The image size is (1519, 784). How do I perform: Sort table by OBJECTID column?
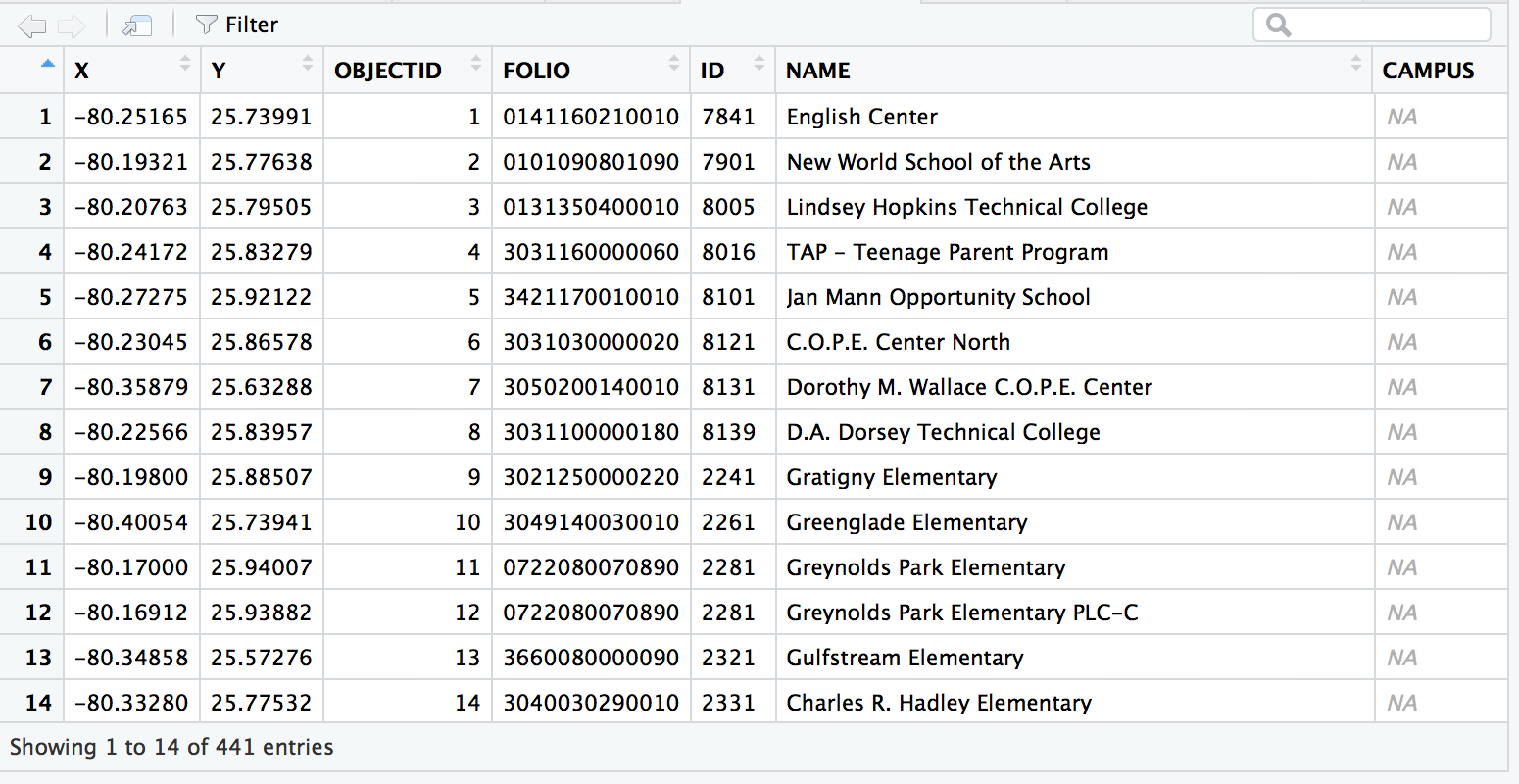click(x=408, y=71)
